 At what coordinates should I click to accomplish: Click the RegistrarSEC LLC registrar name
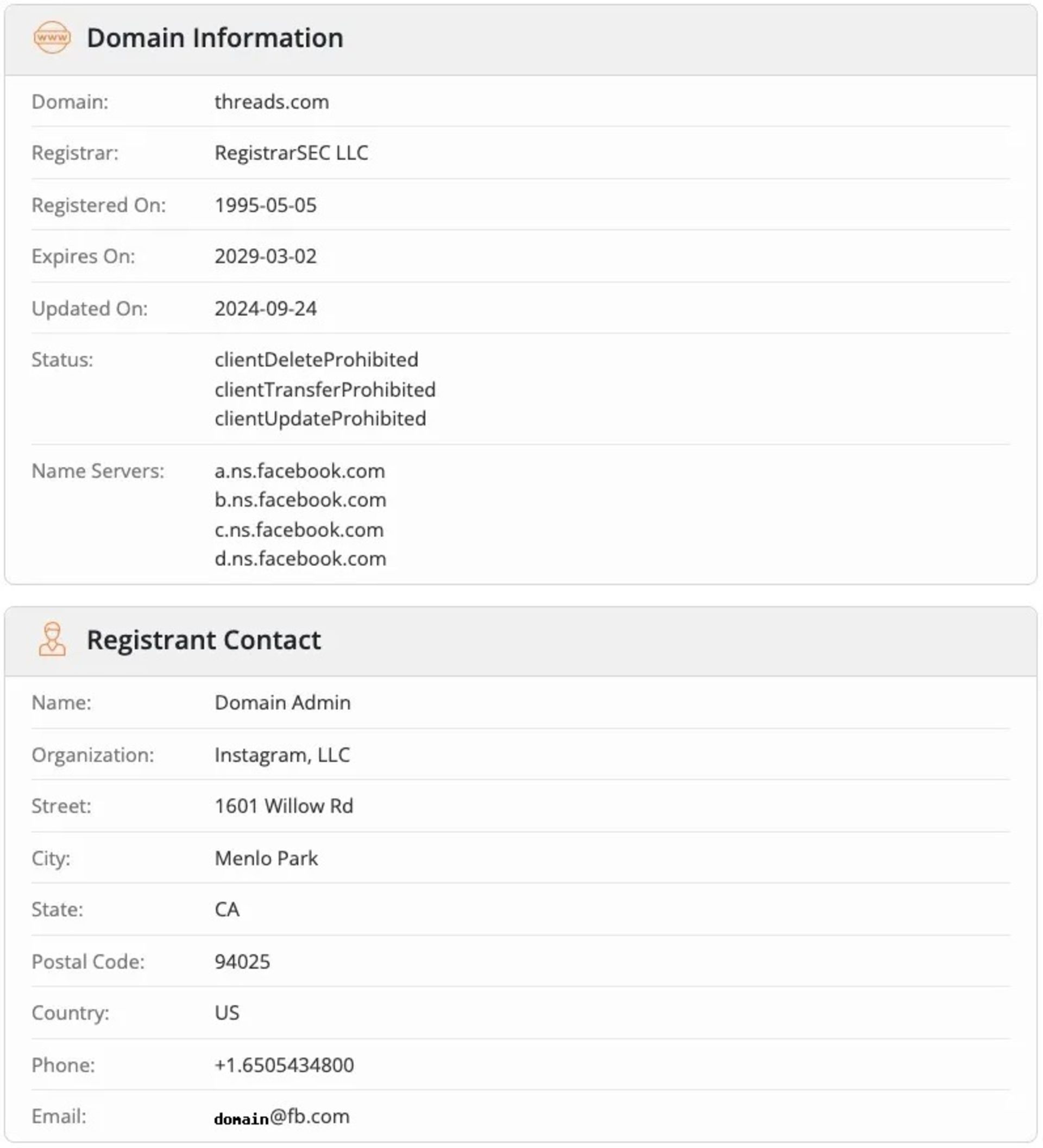point(291,153)
